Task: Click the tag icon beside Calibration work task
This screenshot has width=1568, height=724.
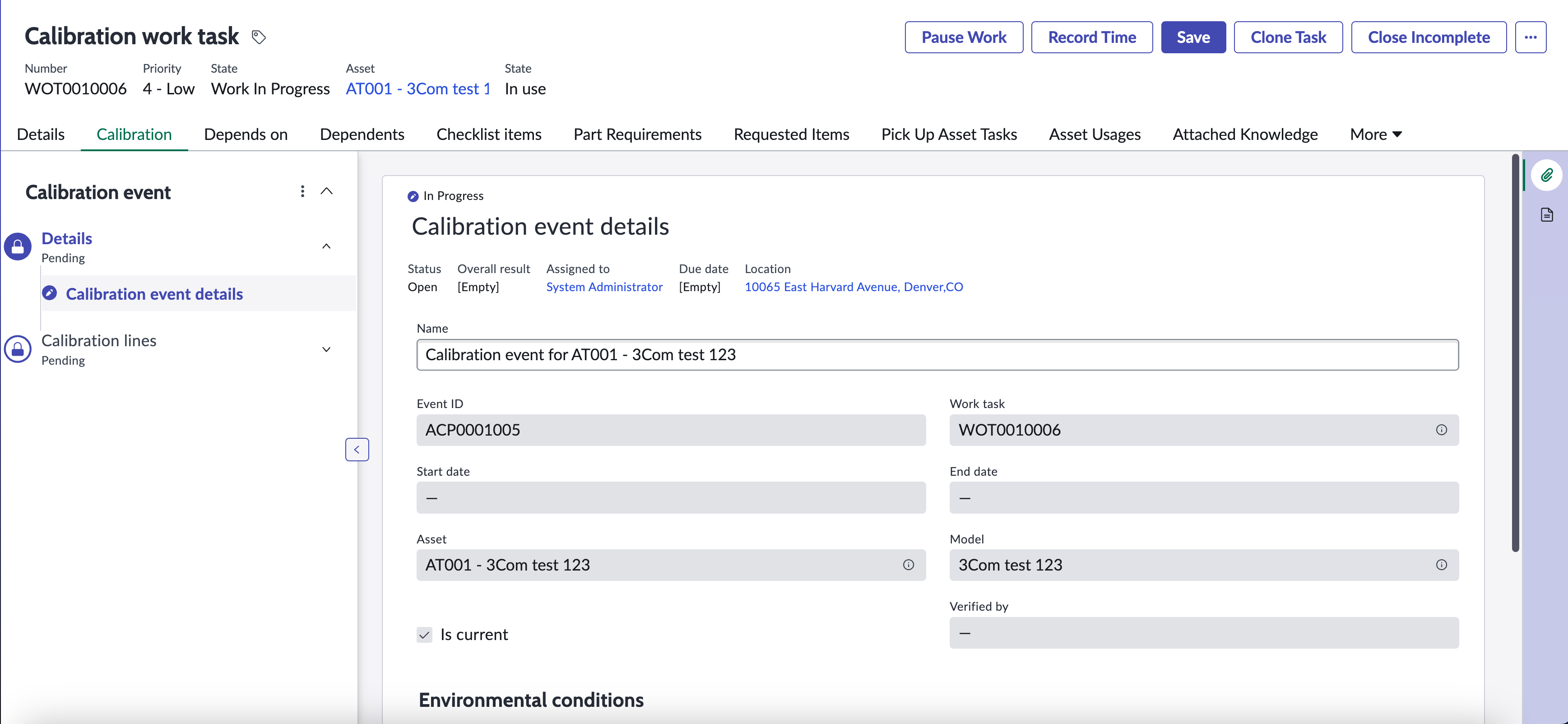Action: (x=259, y=37)
